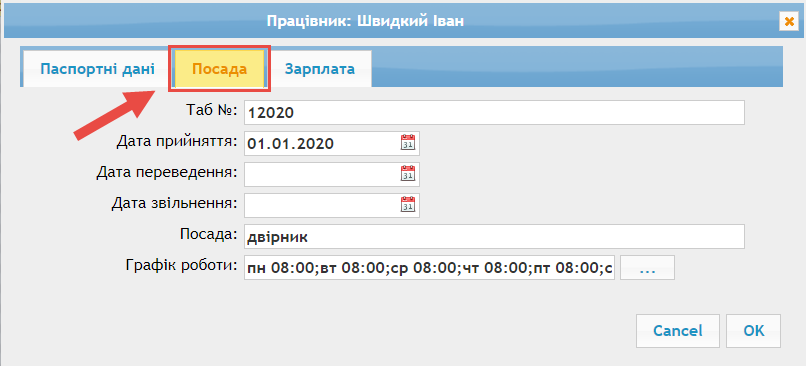Click the Таб №: label
Image resolution: width=806 pixels, height=366 pixels.
(x=212, y=110)
